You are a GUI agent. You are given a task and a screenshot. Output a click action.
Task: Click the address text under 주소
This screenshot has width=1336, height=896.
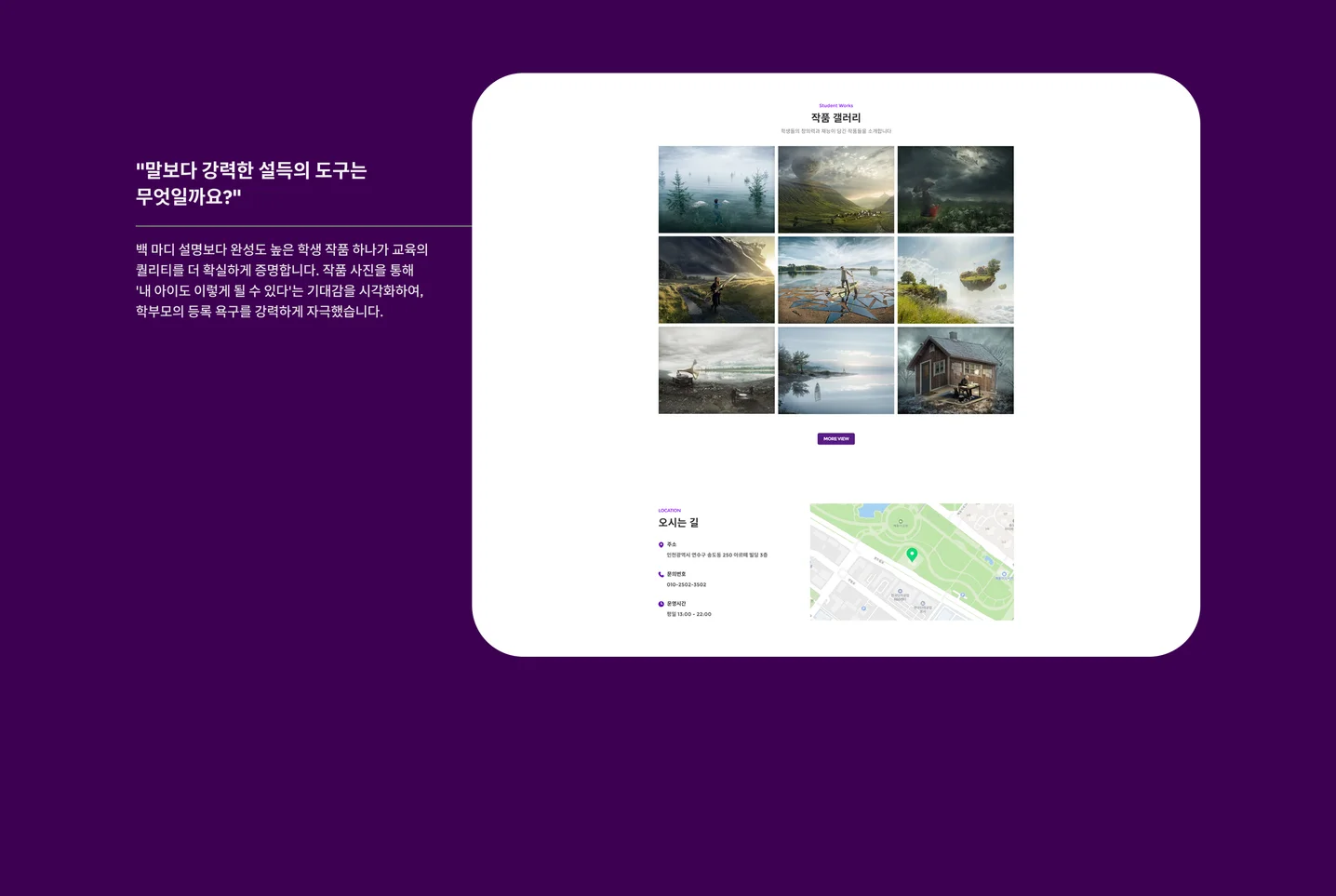[x=716, y=555]
